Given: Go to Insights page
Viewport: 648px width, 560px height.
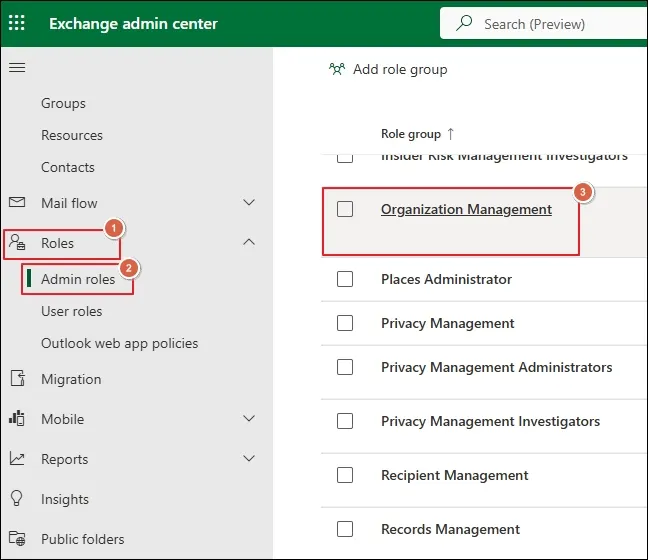Looking at the screenshot, I should (65, 499).
